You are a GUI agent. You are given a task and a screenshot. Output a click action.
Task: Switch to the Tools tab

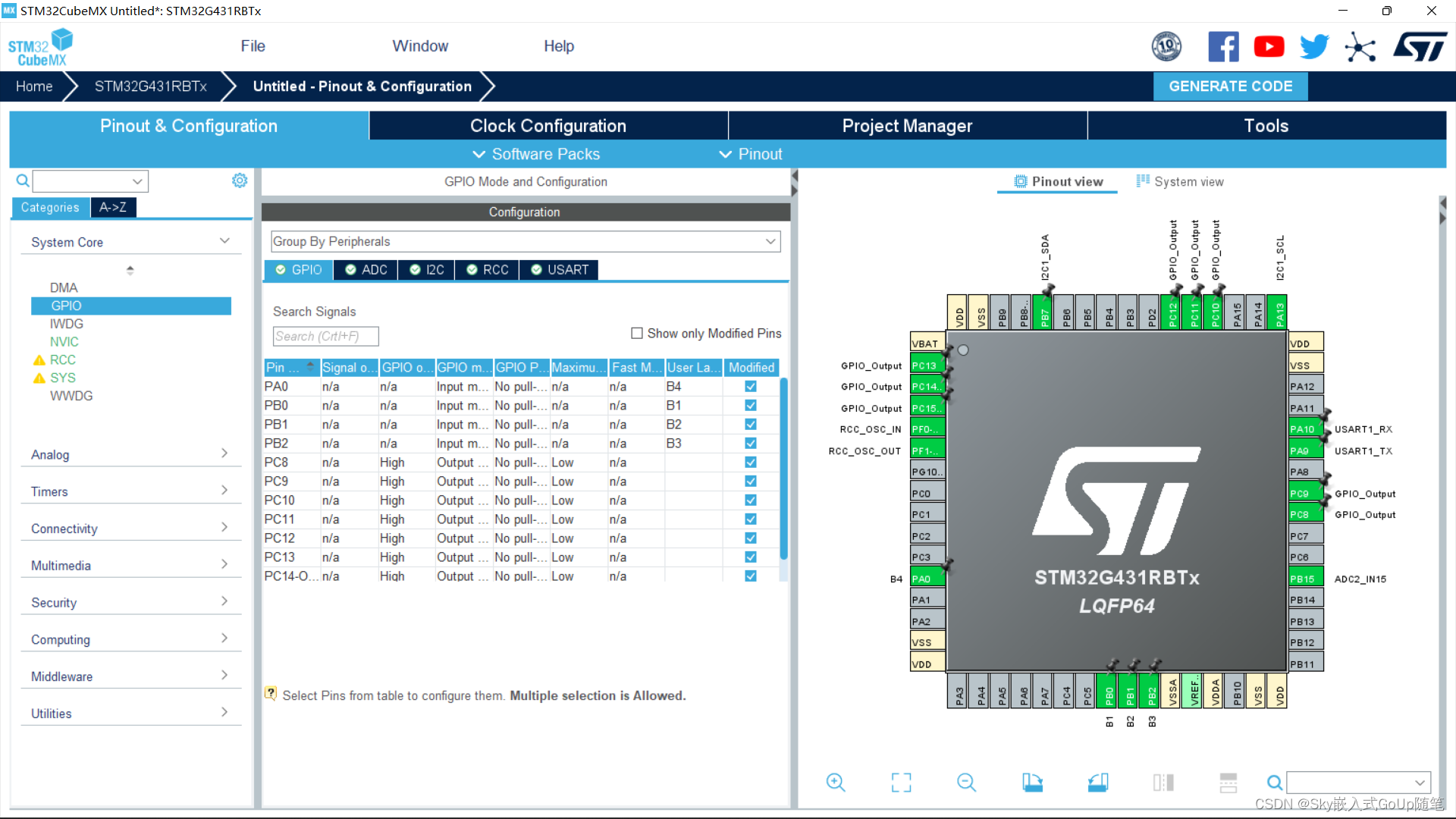pyautogui.click(x=1266, y=126)
